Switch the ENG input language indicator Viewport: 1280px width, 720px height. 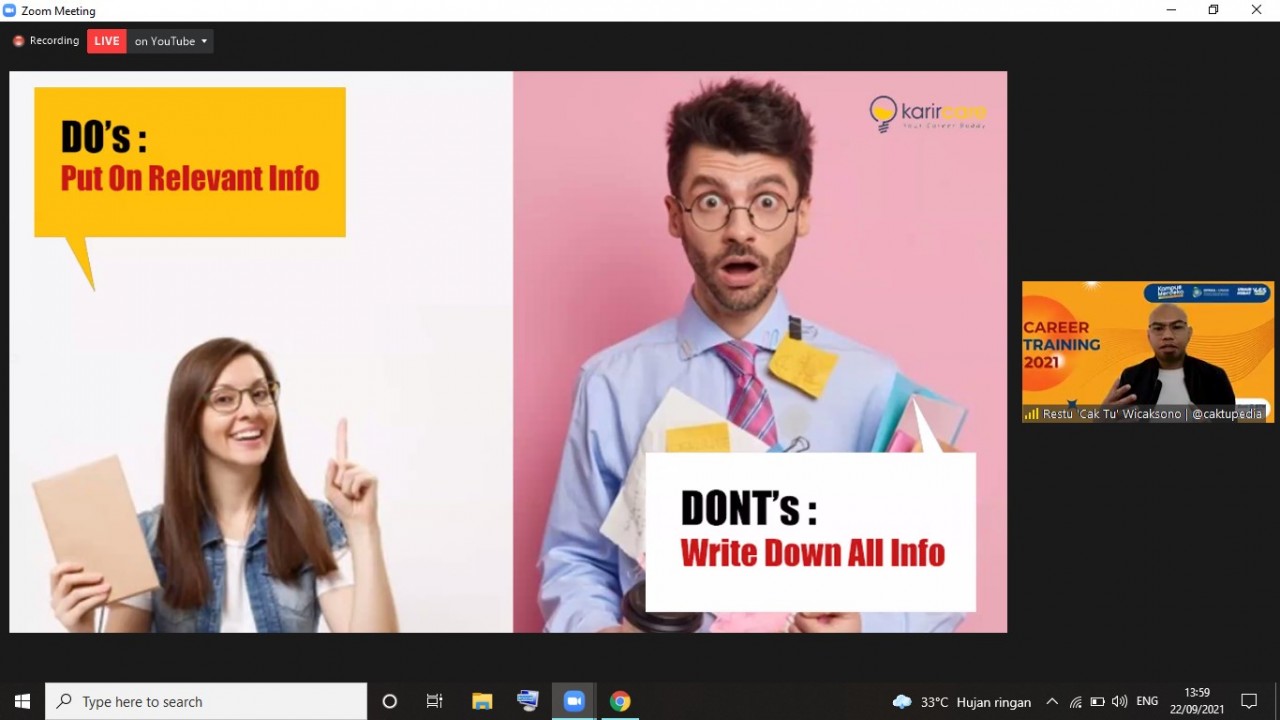pyautogui.click(x=1147, y=701)
